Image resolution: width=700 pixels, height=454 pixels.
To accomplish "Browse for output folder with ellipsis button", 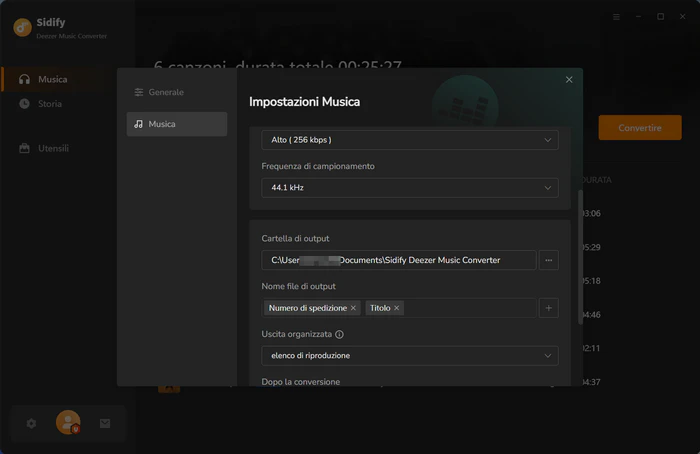I will coord(549,260).
